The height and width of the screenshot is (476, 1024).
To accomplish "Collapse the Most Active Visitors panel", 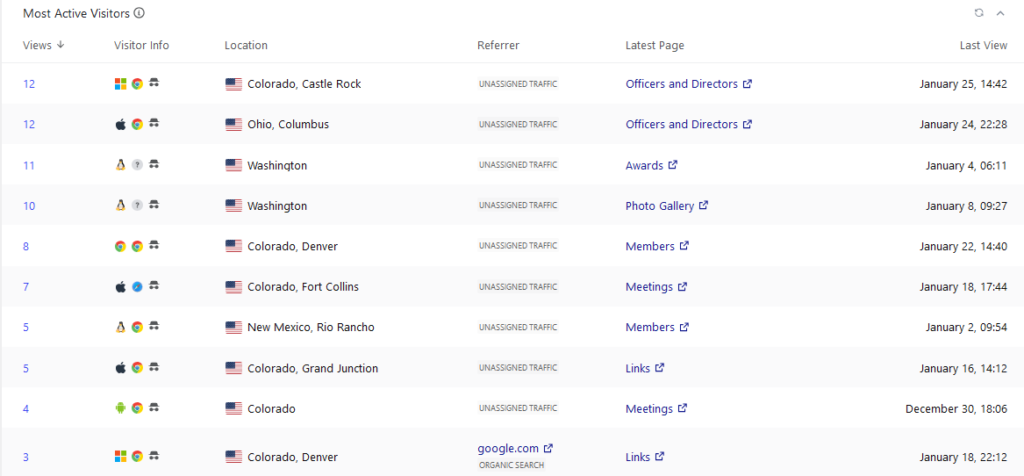I will pyautogui.click(x=1000, y=13).
